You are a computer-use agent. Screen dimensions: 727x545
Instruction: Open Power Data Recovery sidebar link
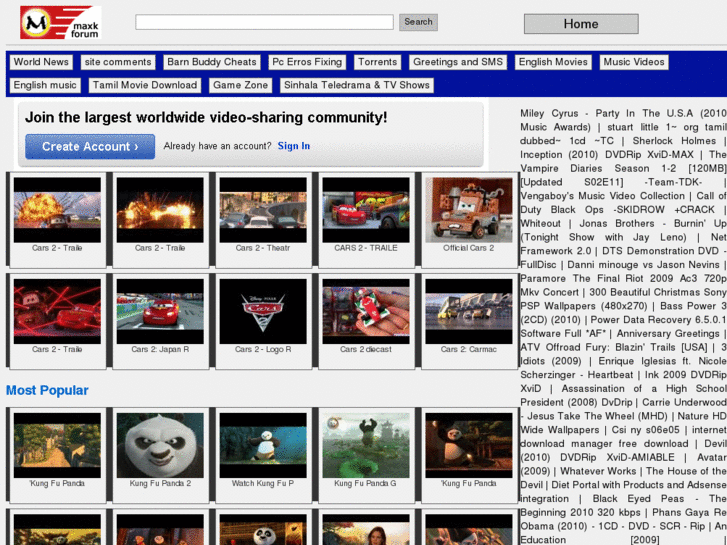pos(658,320)
